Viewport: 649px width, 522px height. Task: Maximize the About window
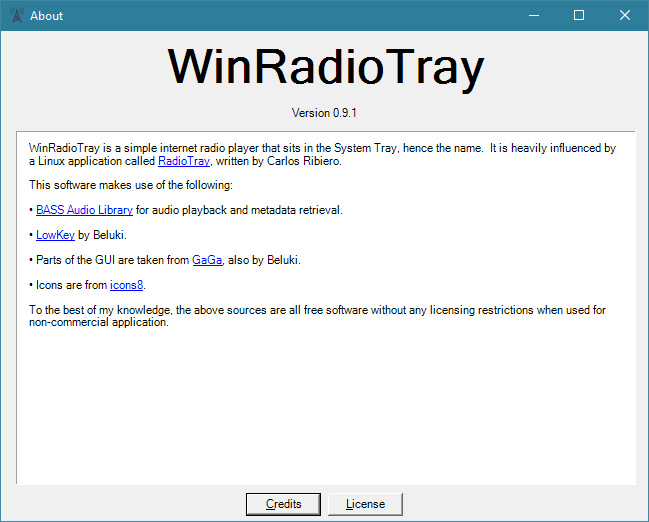pyautogui.click(x=578, y=15)
